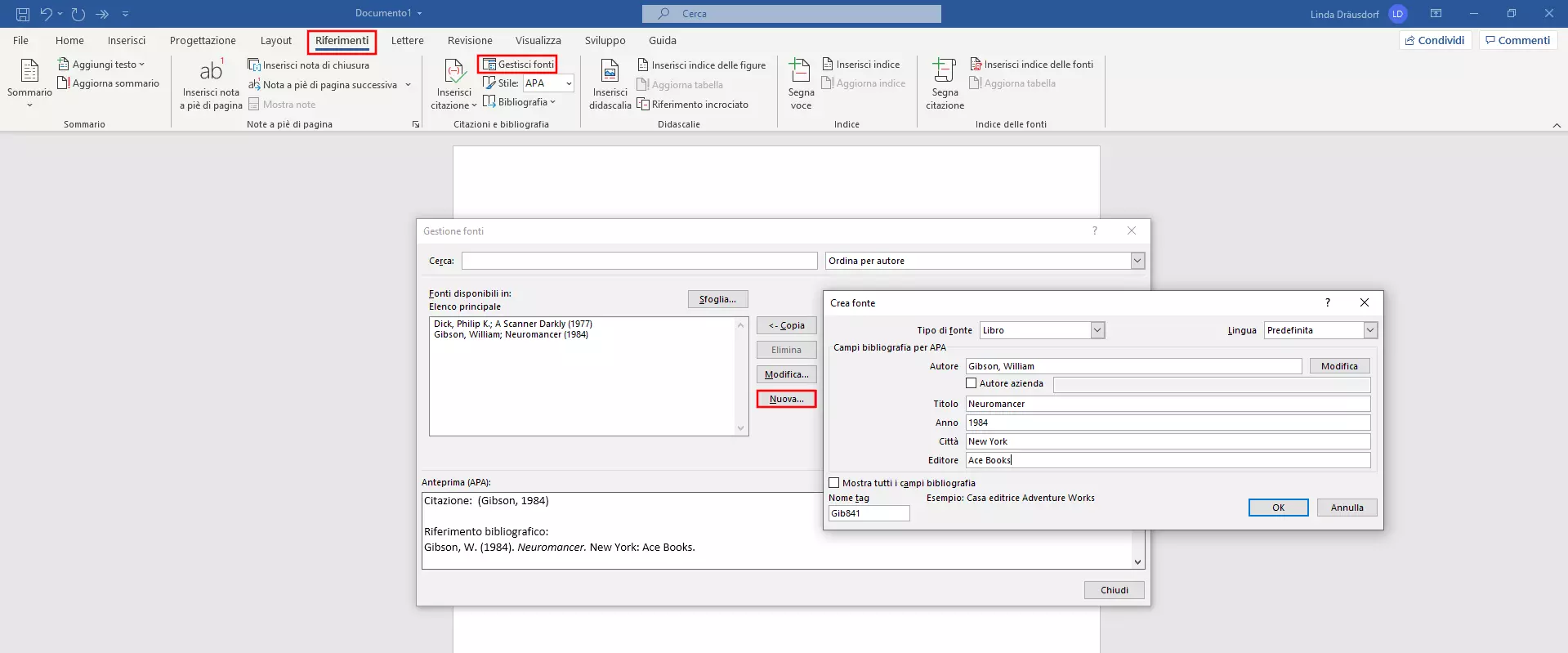The image size is (1568, 653).
Task: Open Quick Access Toolbar customize arrow
Action: [125, 14]
